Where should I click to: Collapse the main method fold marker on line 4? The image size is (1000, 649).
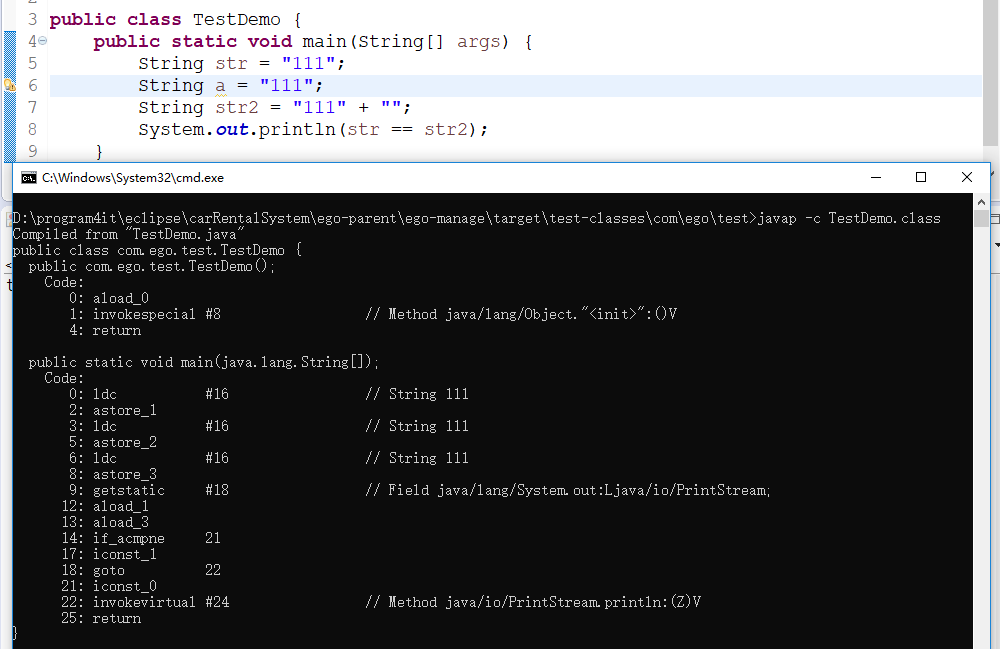point(43,41)
